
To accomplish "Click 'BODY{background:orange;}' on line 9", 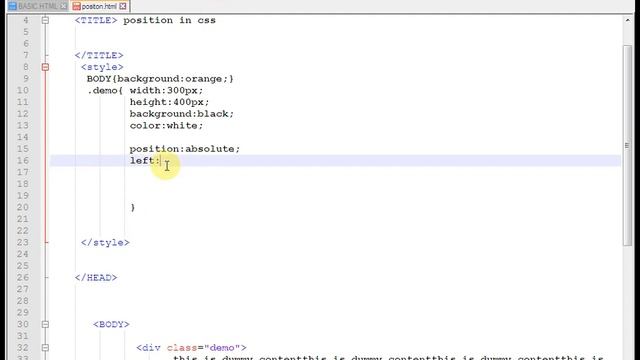I will point(160,79).
